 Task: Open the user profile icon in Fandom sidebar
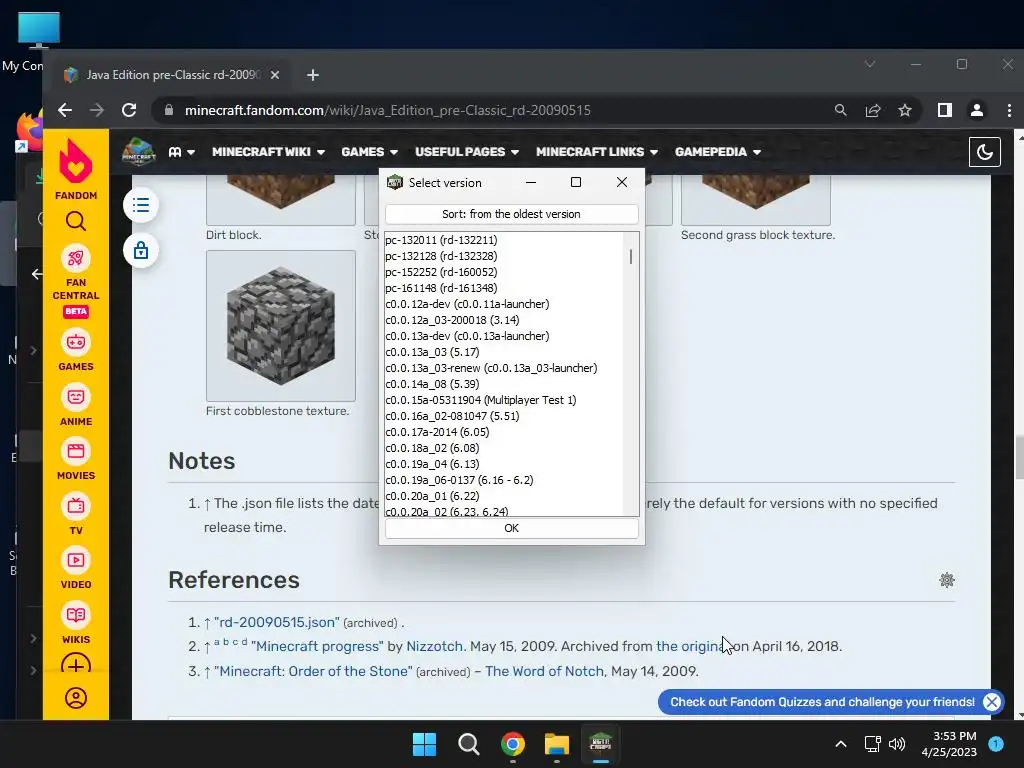coord(76,698)
